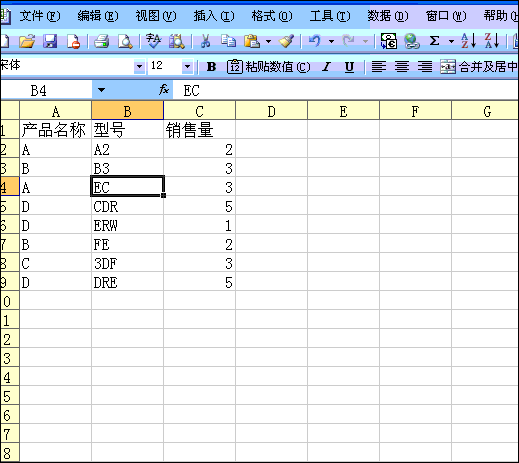519x463 pixels.
Task: Toggle Bold formatting button
Action: 211,67
